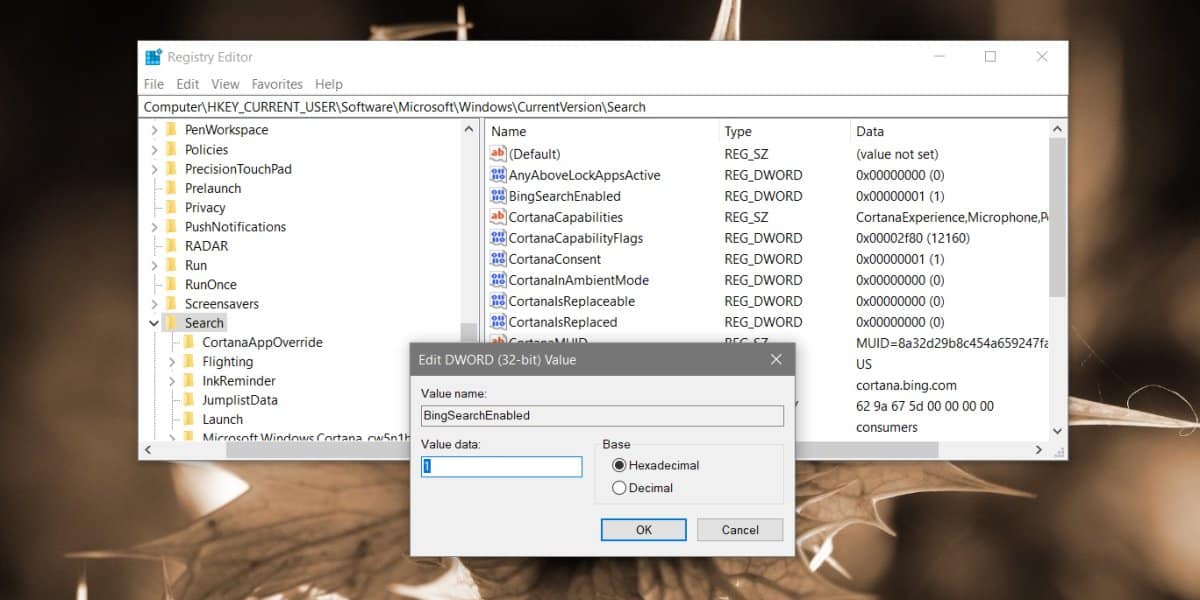Image resolution: width=1200 pixels, height=600 pixels.
Task: Click the tree pane scroll up arrow
Action: 469,129
